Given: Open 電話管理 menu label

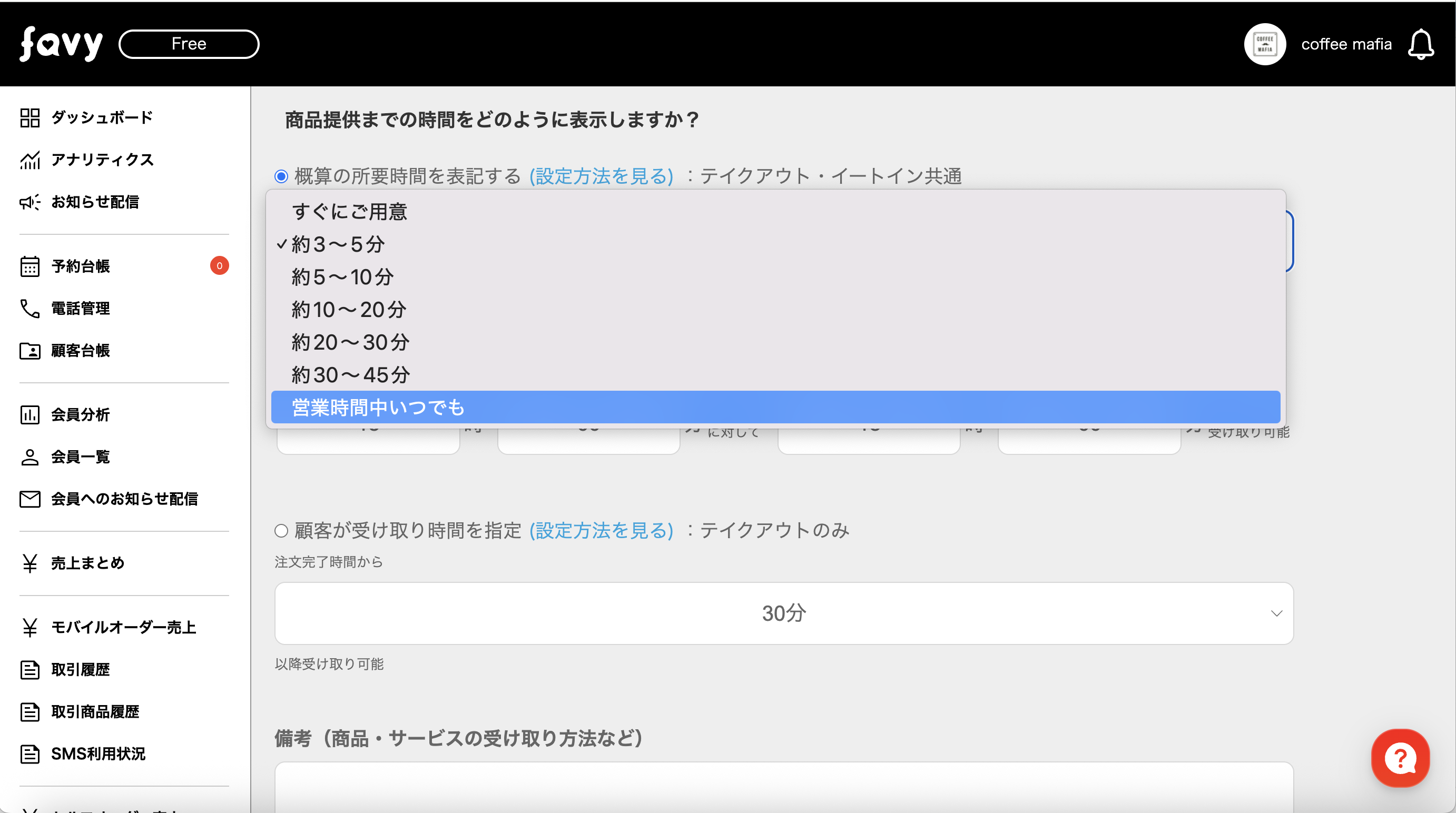Looking at the screenshot, I should coord(80,309).
